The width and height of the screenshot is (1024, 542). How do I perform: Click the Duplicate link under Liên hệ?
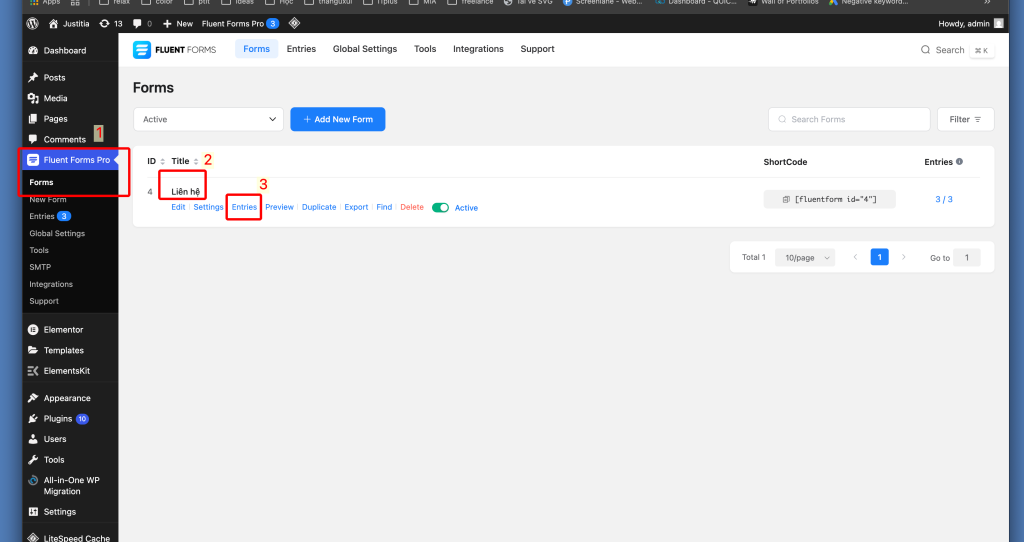(x=319, y=207)
